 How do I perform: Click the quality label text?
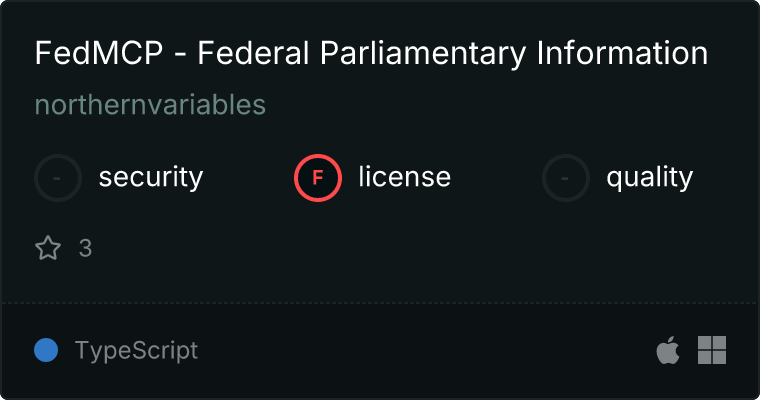649,178
